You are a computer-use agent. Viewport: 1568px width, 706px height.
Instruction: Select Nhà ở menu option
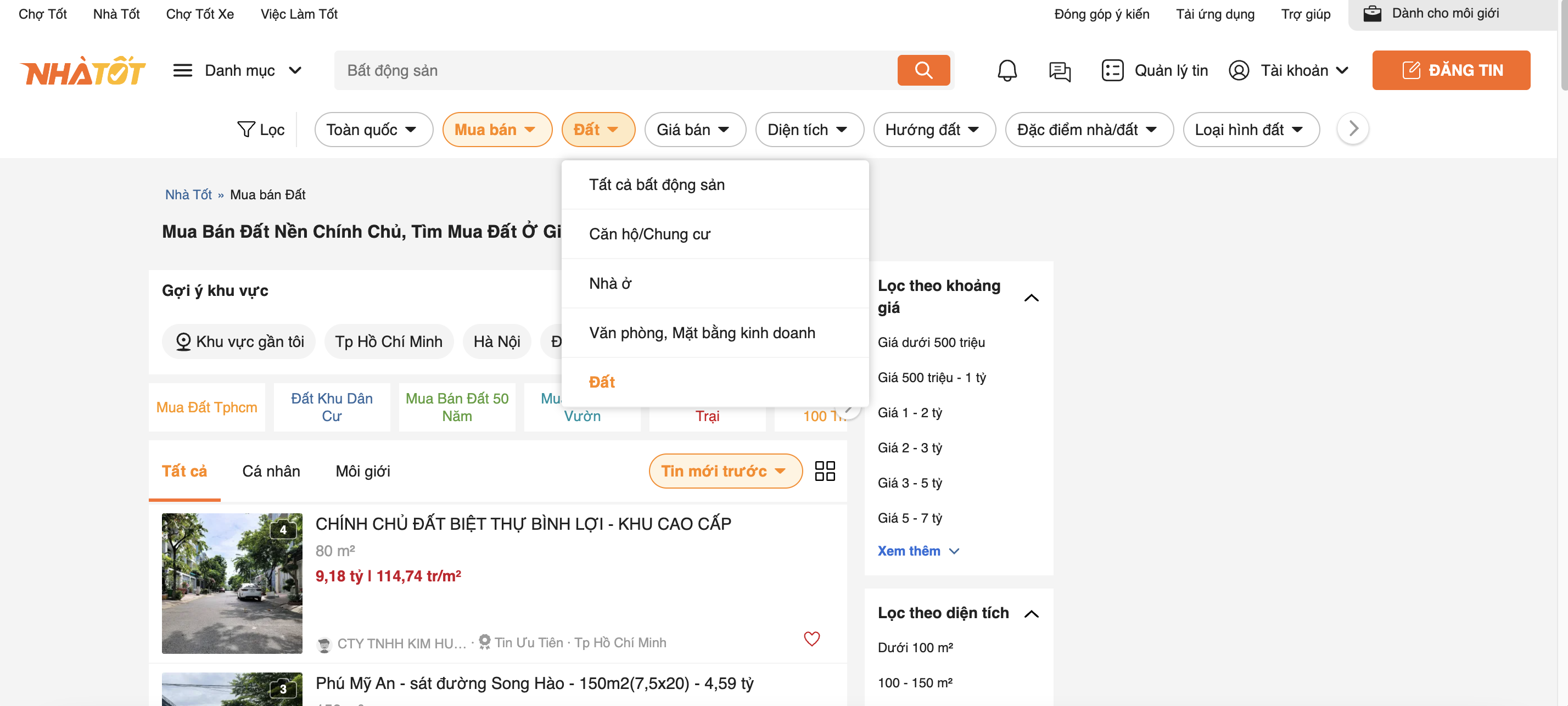pos(715,284)
